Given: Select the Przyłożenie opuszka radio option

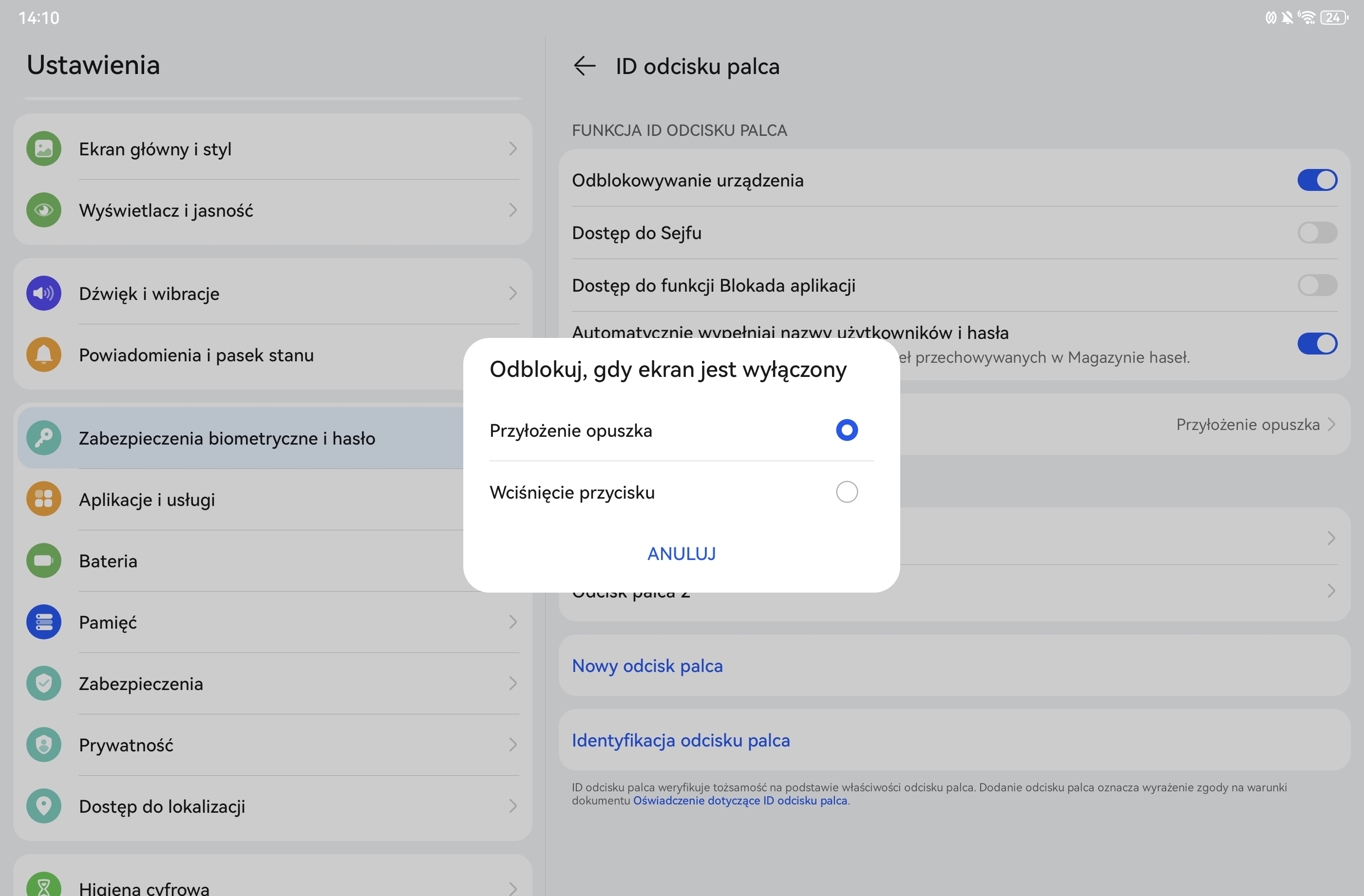Looking at the screenshot, I should (x=847, y=430).
